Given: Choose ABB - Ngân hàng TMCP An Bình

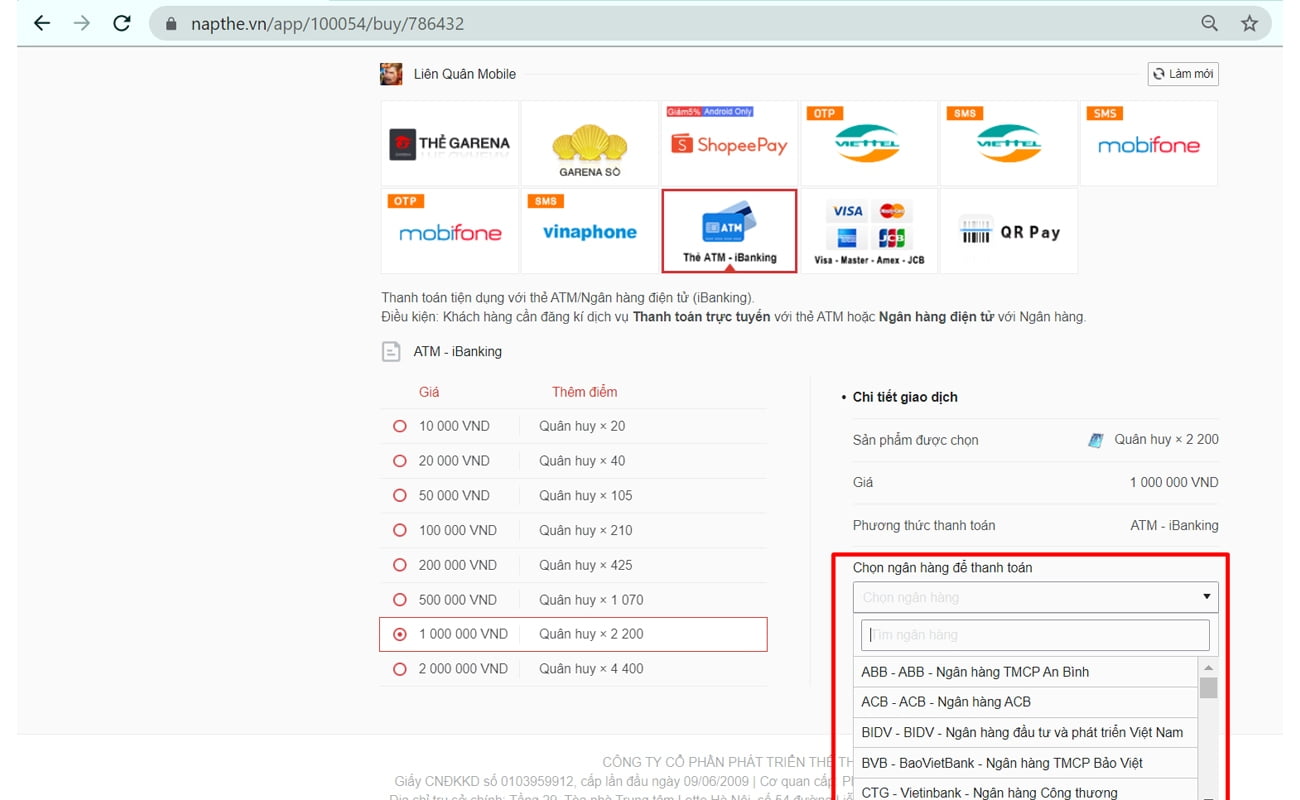Looking at the screenshot, I should pos(1026,672).
